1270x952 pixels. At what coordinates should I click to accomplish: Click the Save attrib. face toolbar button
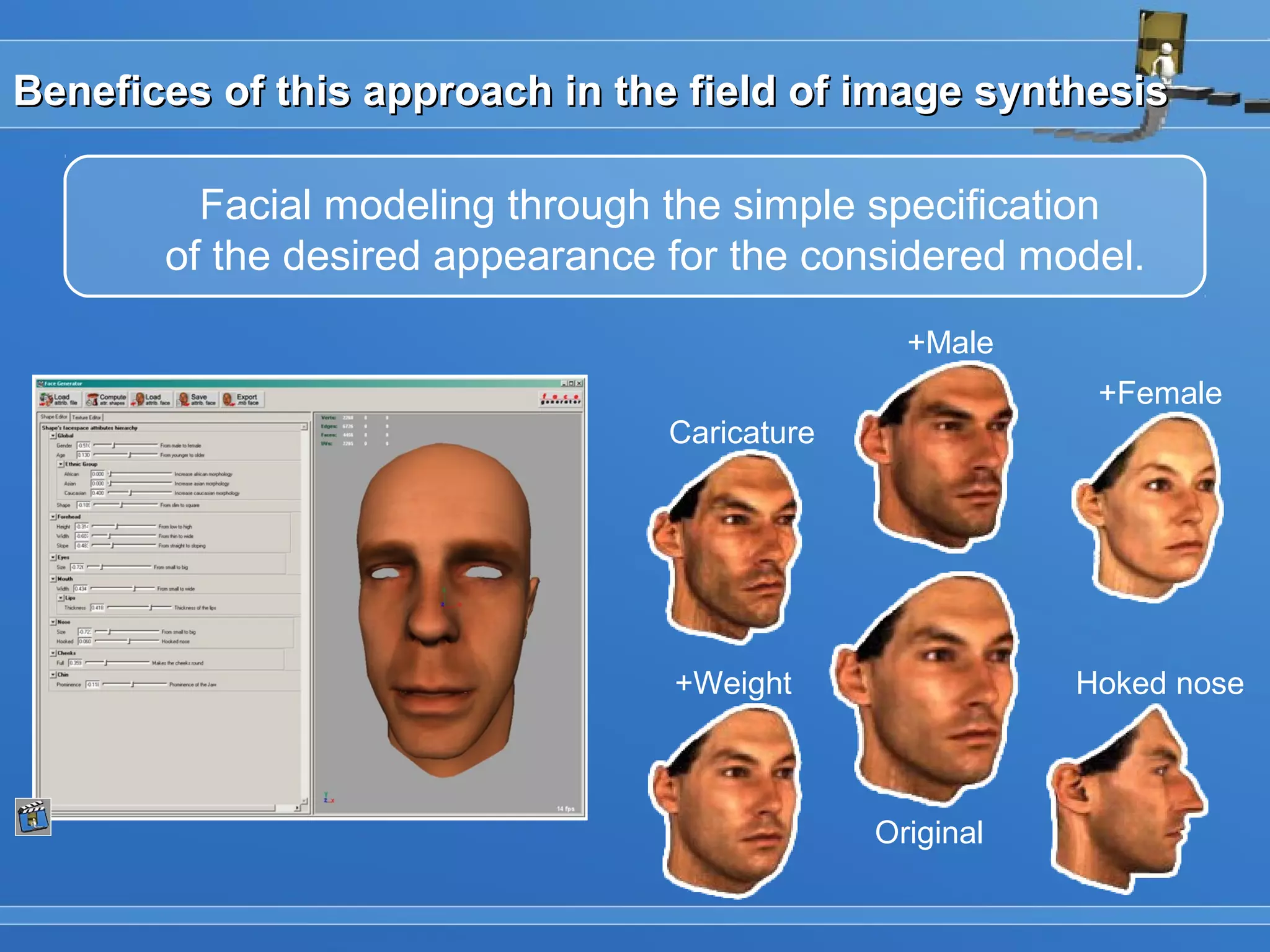pos(197,399)
